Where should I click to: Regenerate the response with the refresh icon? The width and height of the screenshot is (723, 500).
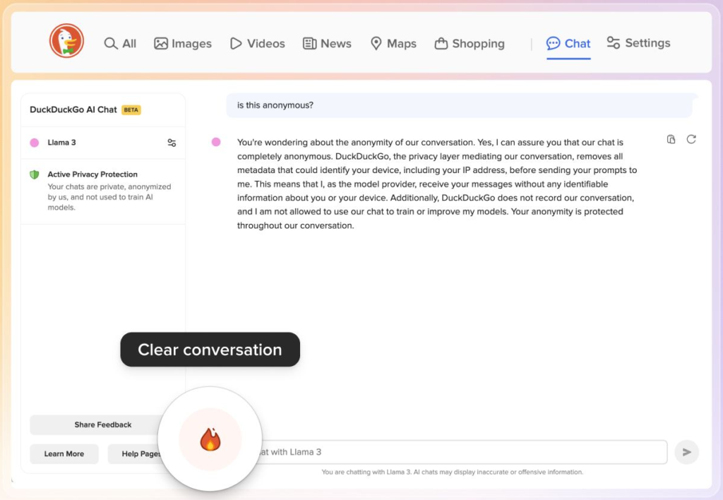691,140
